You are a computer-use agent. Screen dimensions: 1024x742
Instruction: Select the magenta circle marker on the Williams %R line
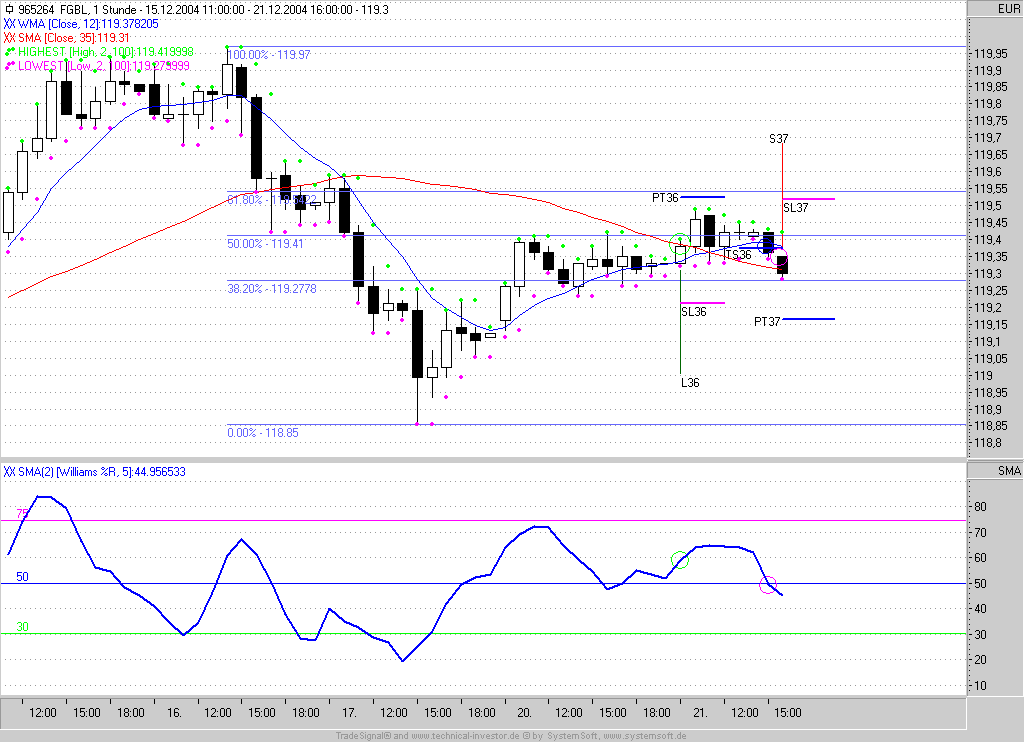pyautogui.click(x=768, y=585)
